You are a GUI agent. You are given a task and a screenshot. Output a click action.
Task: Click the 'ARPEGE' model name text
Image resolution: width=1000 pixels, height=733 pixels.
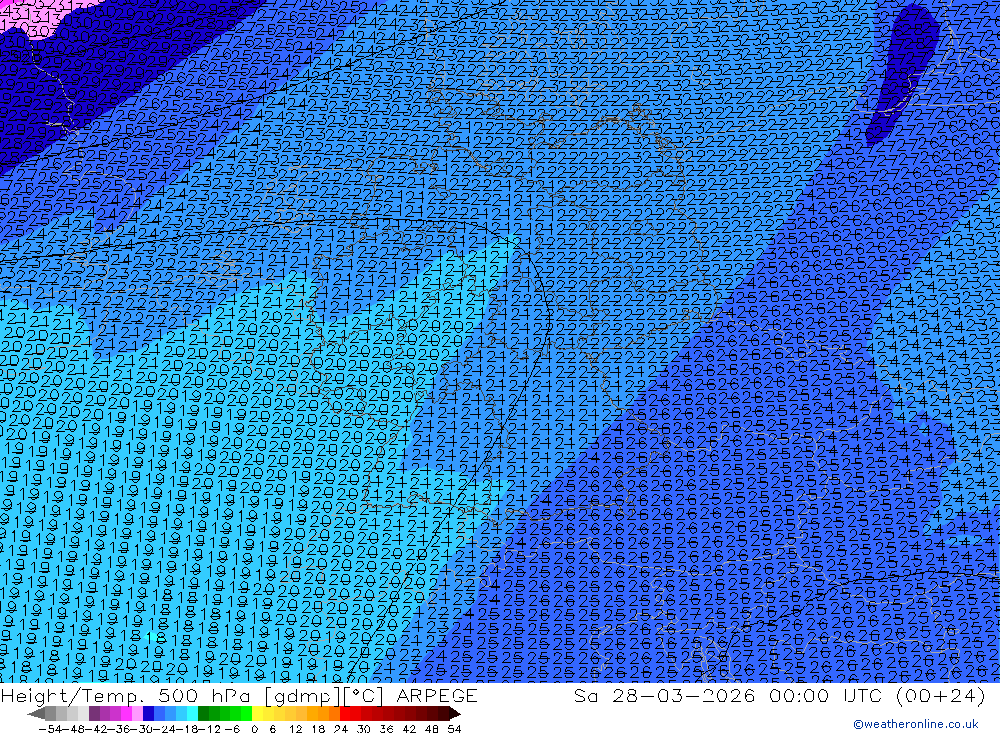point(437,695)
